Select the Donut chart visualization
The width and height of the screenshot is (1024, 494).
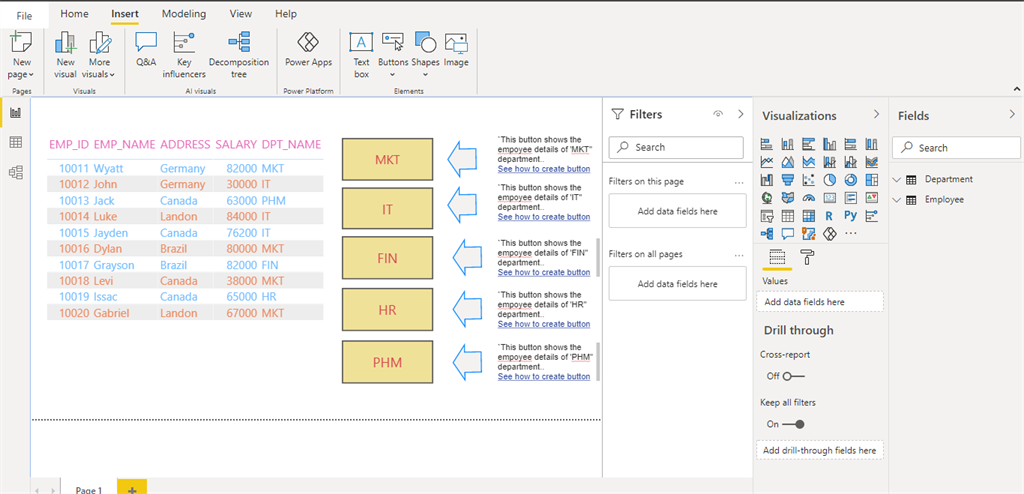pyautogui.click(x=851, y=179)
